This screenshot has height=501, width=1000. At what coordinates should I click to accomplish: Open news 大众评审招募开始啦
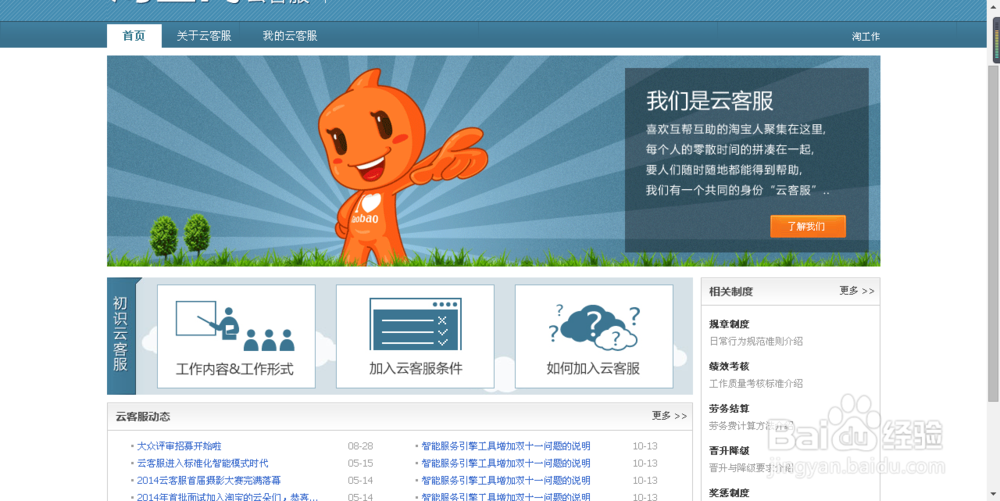click(x=179, y=446)
